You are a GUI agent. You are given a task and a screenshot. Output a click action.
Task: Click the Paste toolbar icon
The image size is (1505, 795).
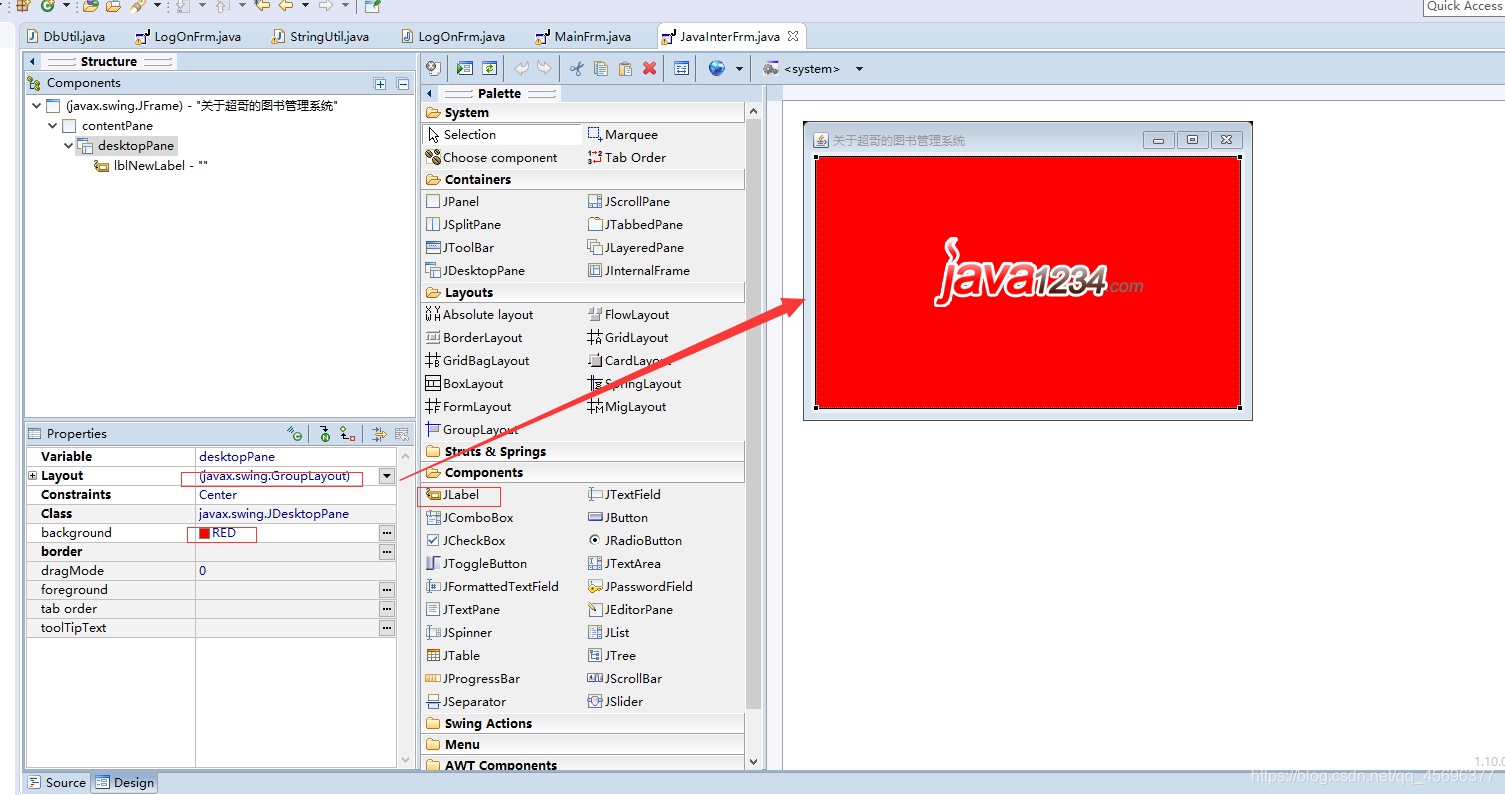(625, 68)
